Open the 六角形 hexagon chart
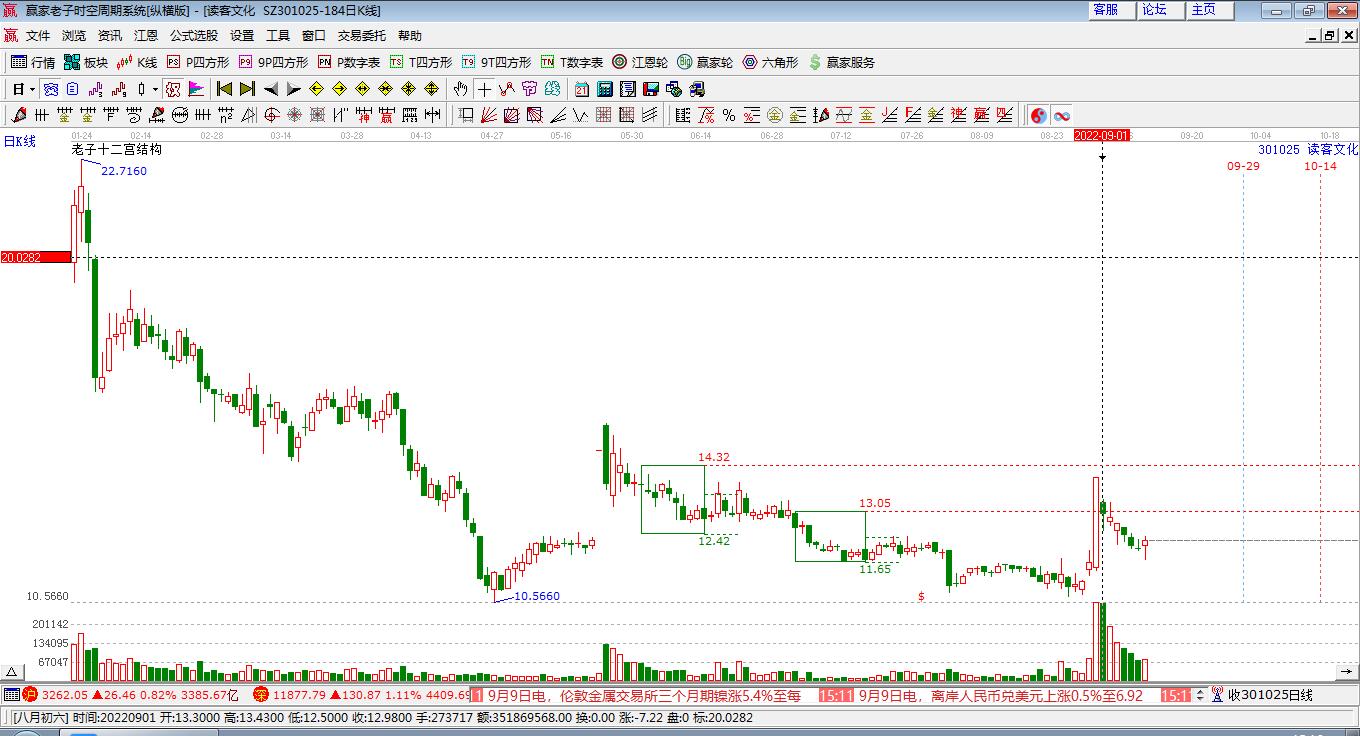1360x736 pixels. [770, 62]
